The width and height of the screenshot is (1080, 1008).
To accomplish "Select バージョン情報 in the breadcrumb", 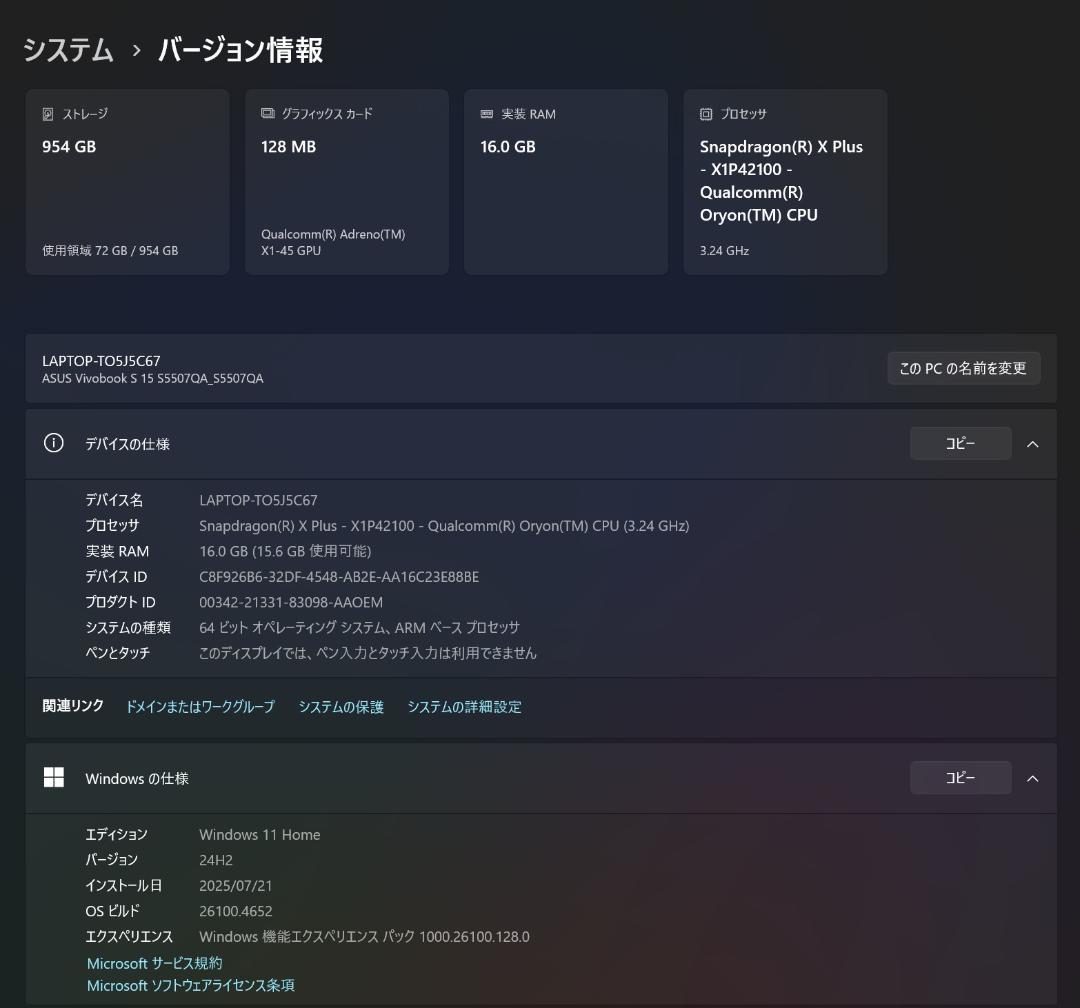I will click(239, 50).
